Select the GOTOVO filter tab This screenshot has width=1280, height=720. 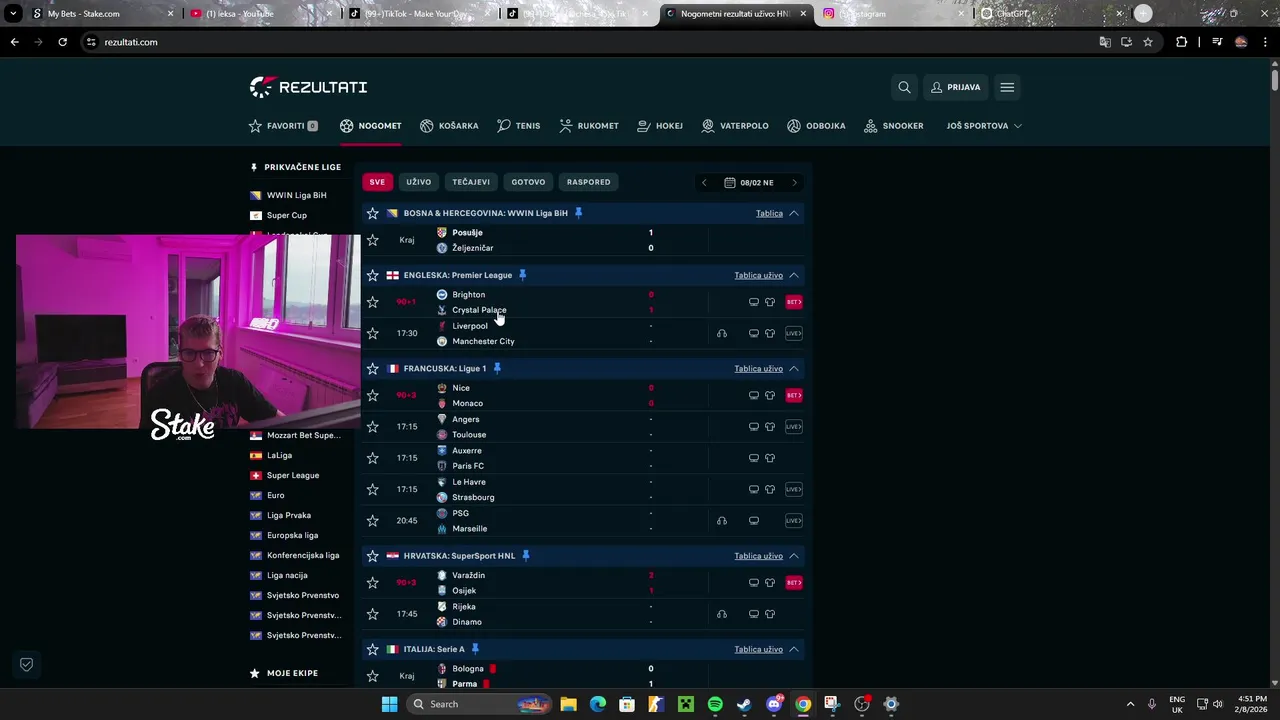pyautogui.click(x=528, y=182)
